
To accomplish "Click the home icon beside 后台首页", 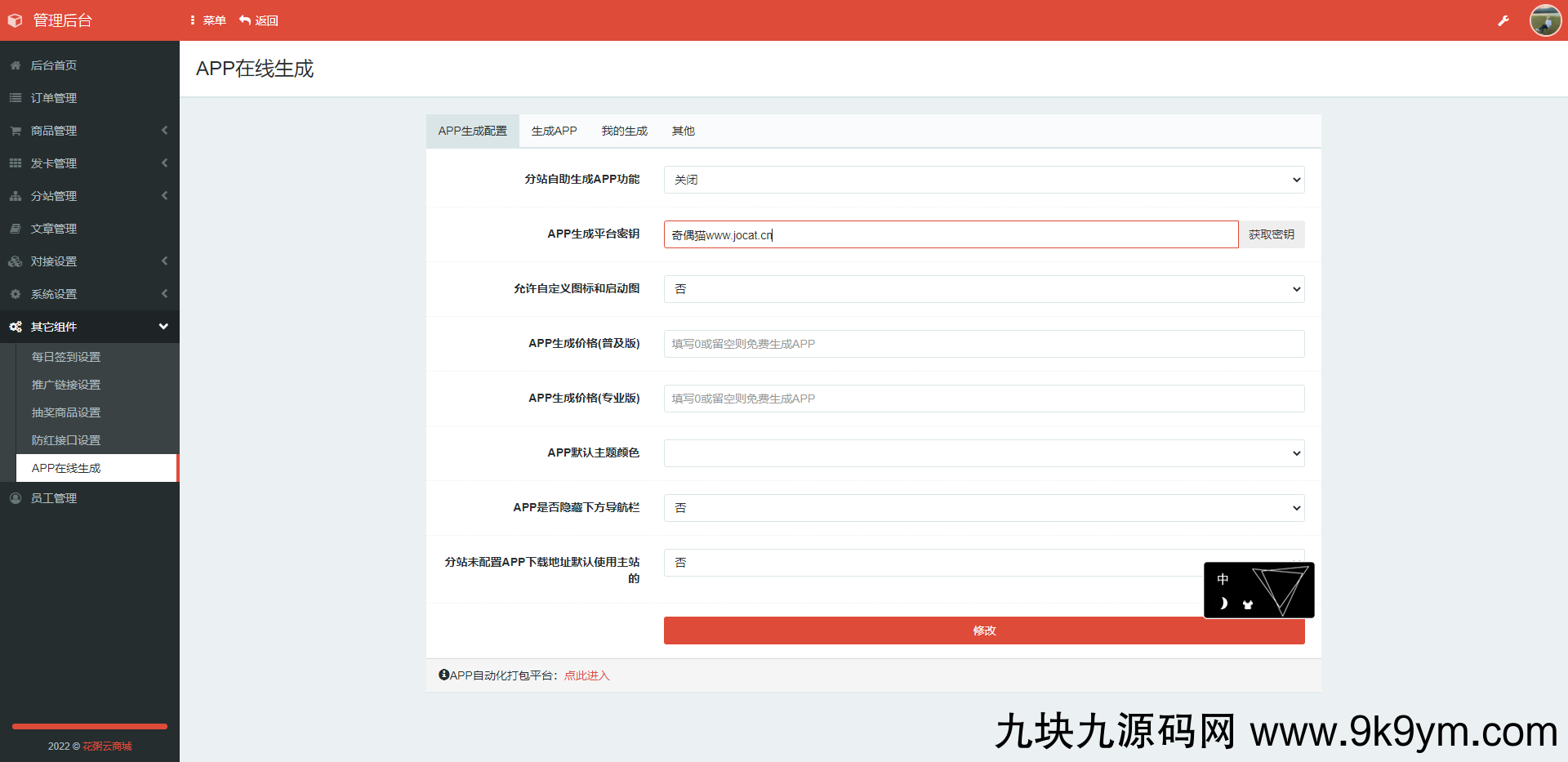I will [x=16, y=65].
